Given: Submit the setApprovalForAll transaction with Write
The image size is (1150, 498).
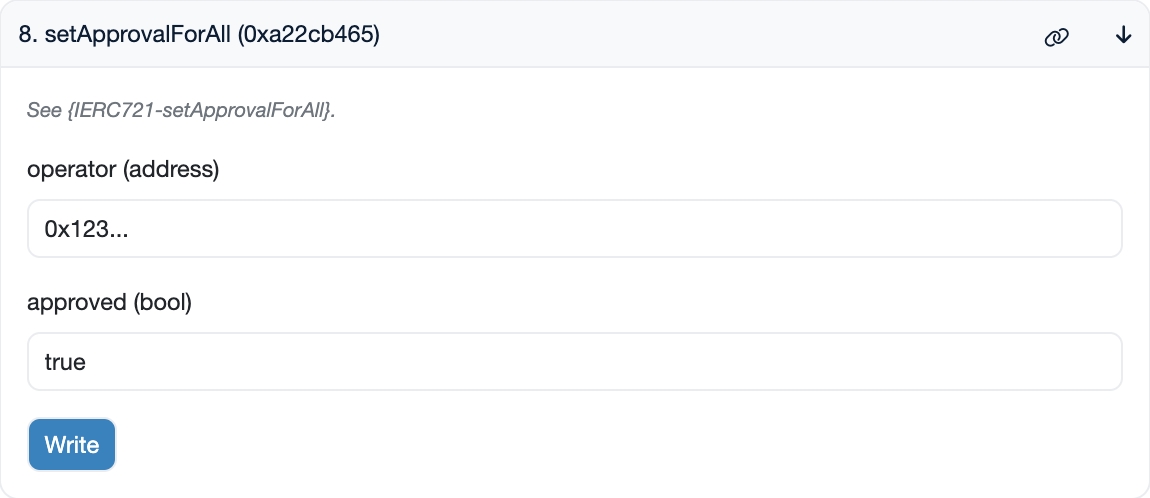Looking at the screenshot, I should coord(72,444).
